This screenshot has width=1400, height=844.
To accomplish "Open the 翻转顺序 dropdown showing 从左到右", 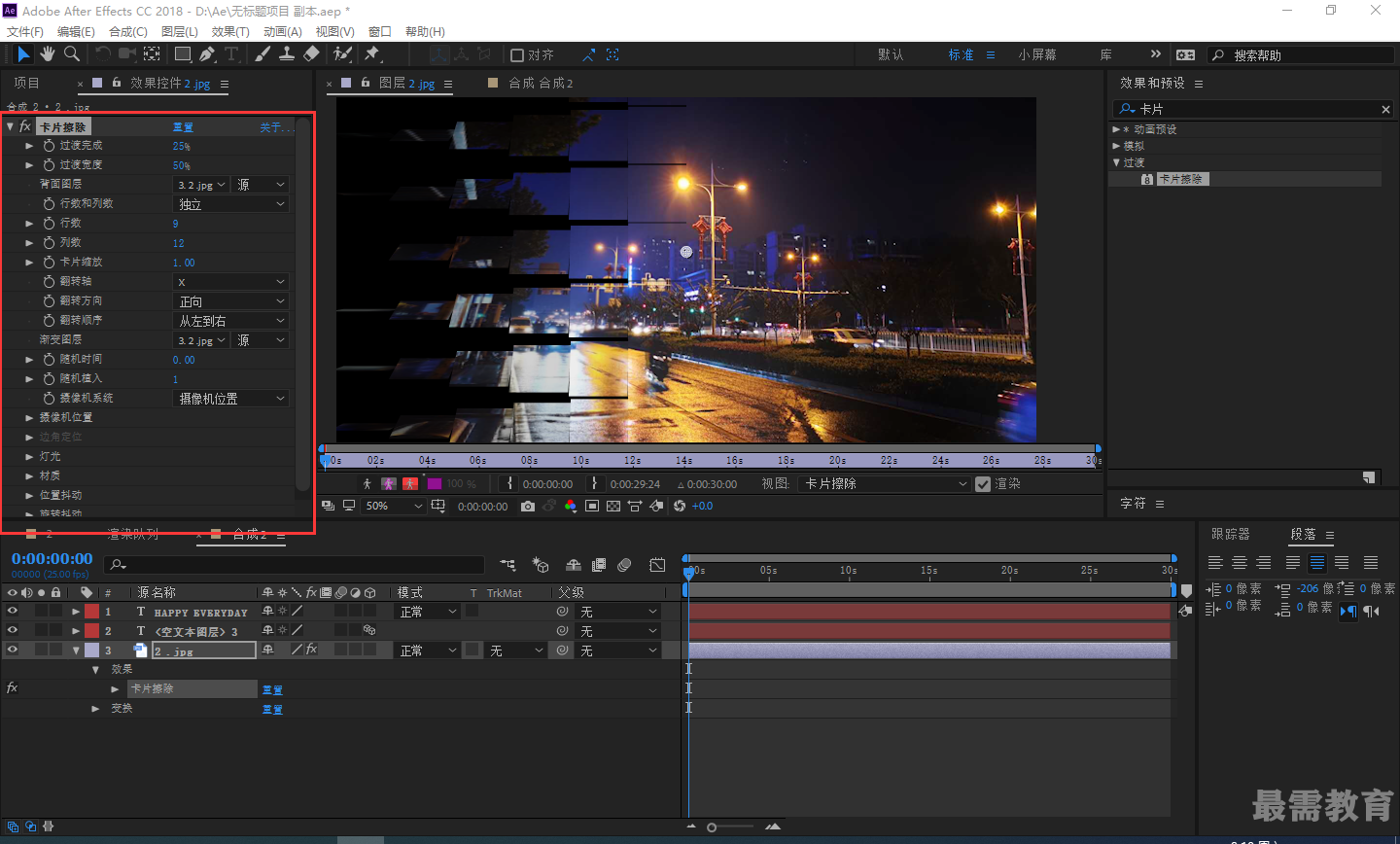I will (231, 321).
